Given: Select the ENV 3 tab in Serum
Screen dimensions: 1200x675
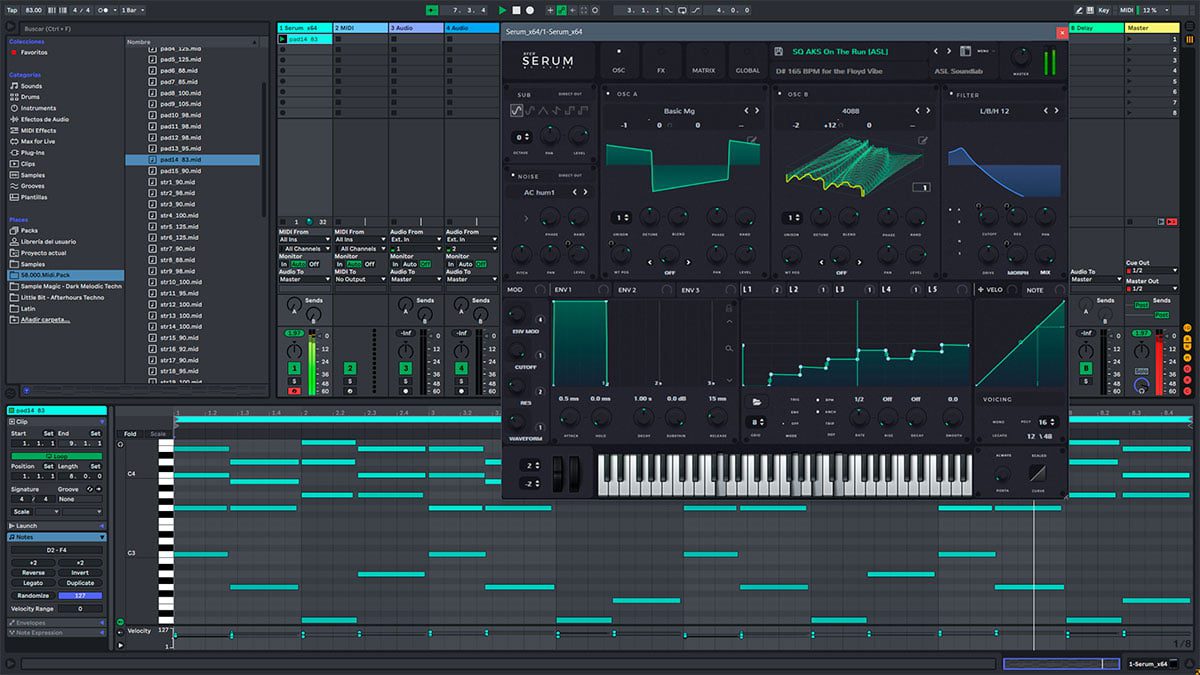Looking at the screenshot, I should coord(690,290).
